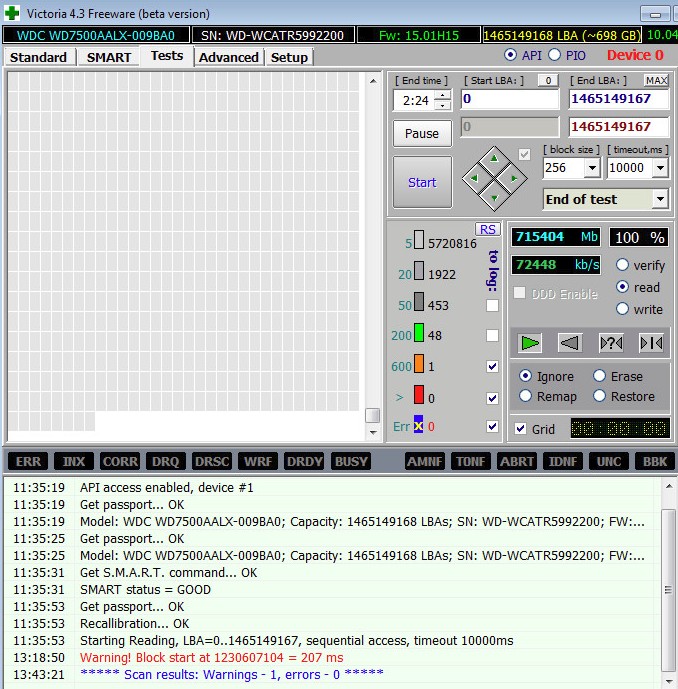Click the RS reset statistics button
Screen dimensions: 678x689
click(487, 229)
